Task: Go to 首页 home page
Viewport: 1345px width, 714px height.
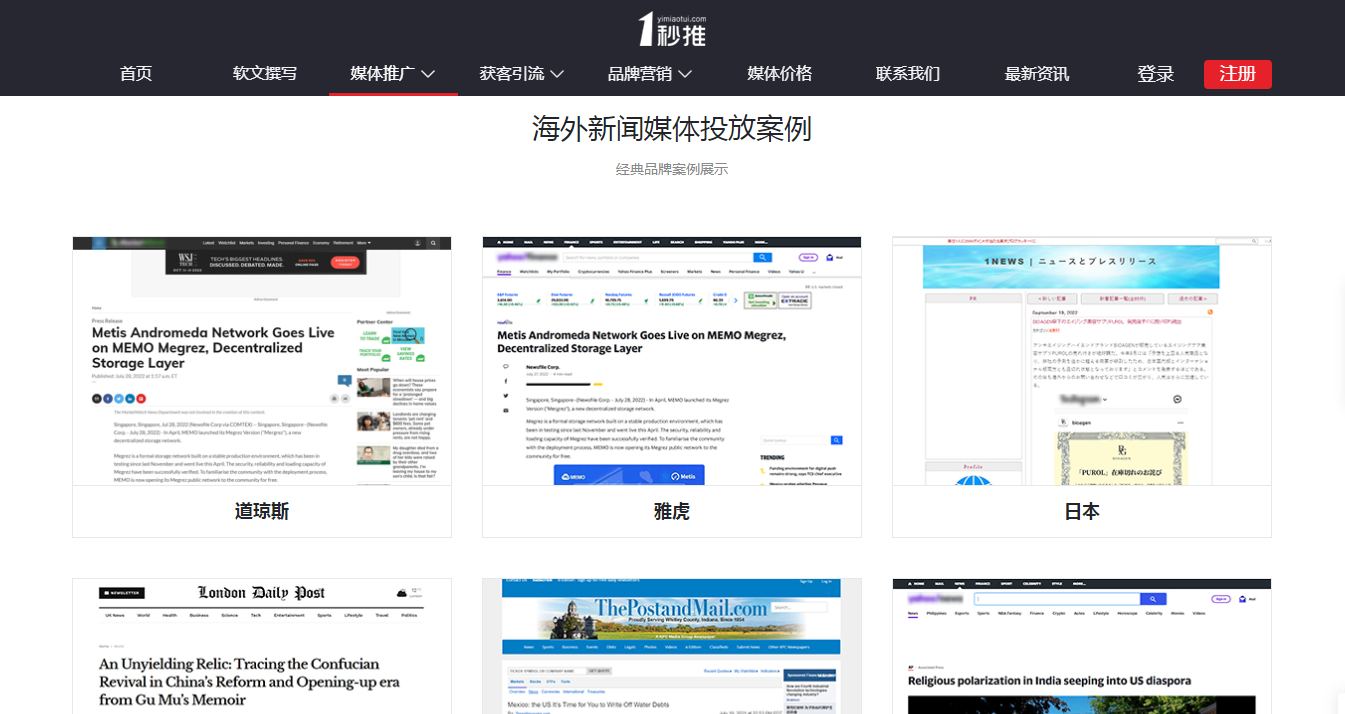Action: tap(136, 74)
